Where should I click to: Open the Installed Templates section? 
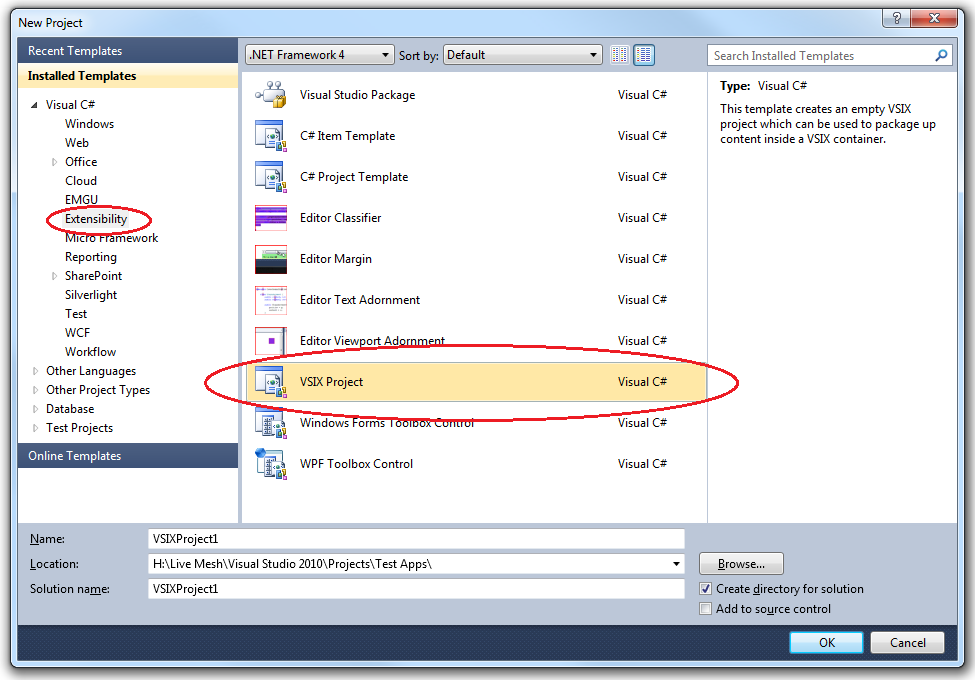[x=128, y=76]
